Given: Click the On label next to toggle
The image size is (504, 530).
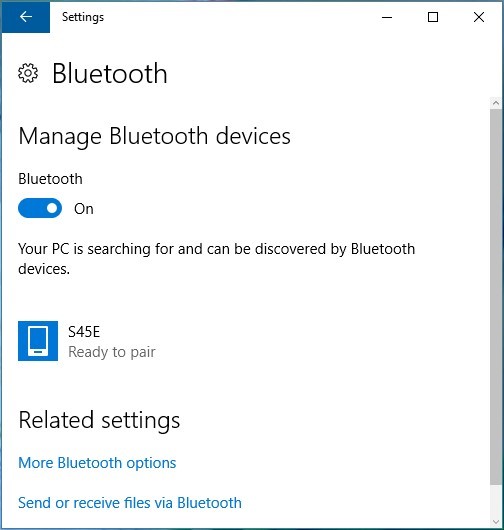Looking at the screenshot, I should (x=84, y=209).
